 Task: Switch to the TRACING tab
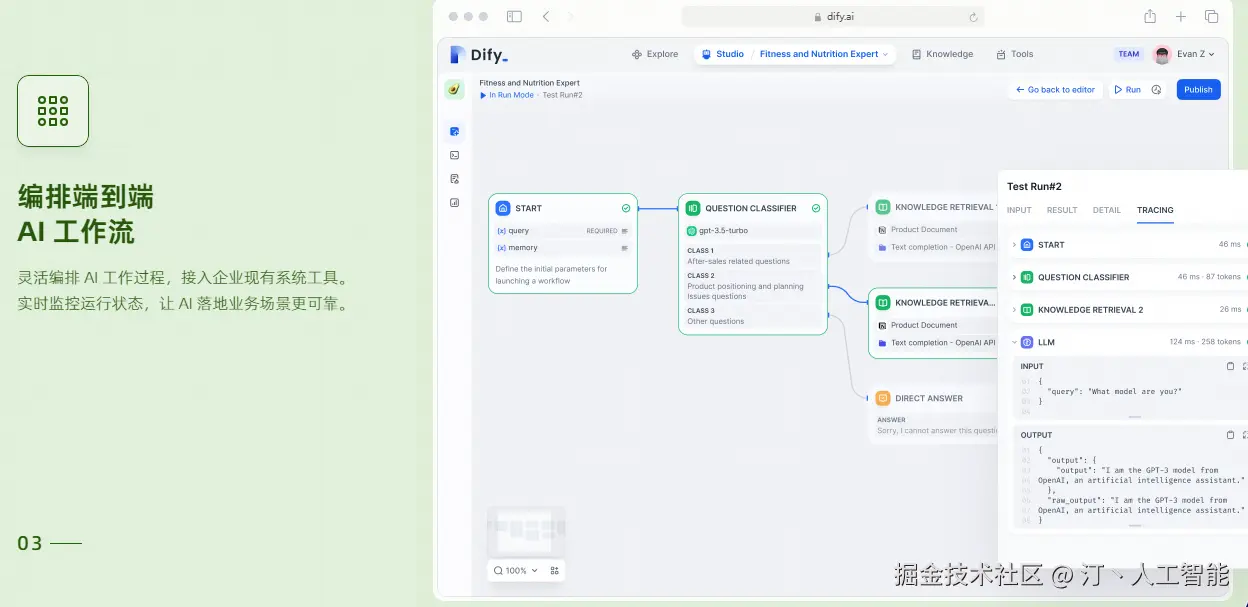1155,211
